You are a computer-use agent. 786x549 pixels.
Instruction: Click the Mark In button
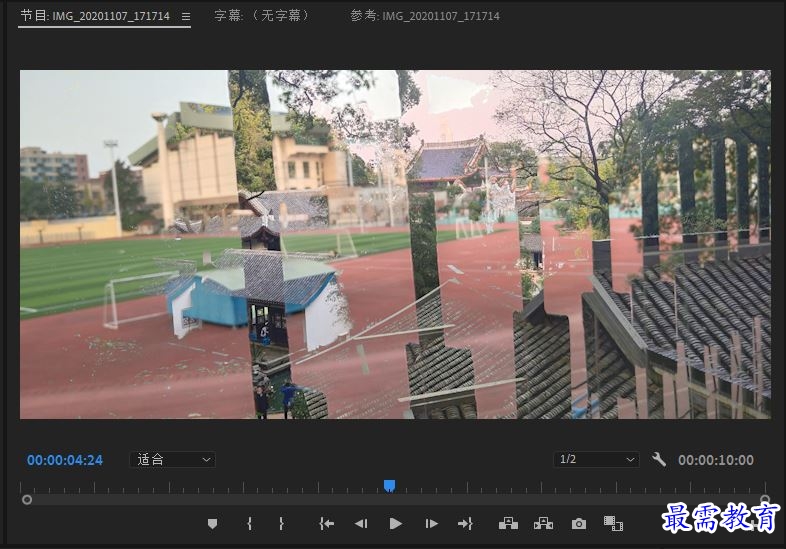coord(250,524)
